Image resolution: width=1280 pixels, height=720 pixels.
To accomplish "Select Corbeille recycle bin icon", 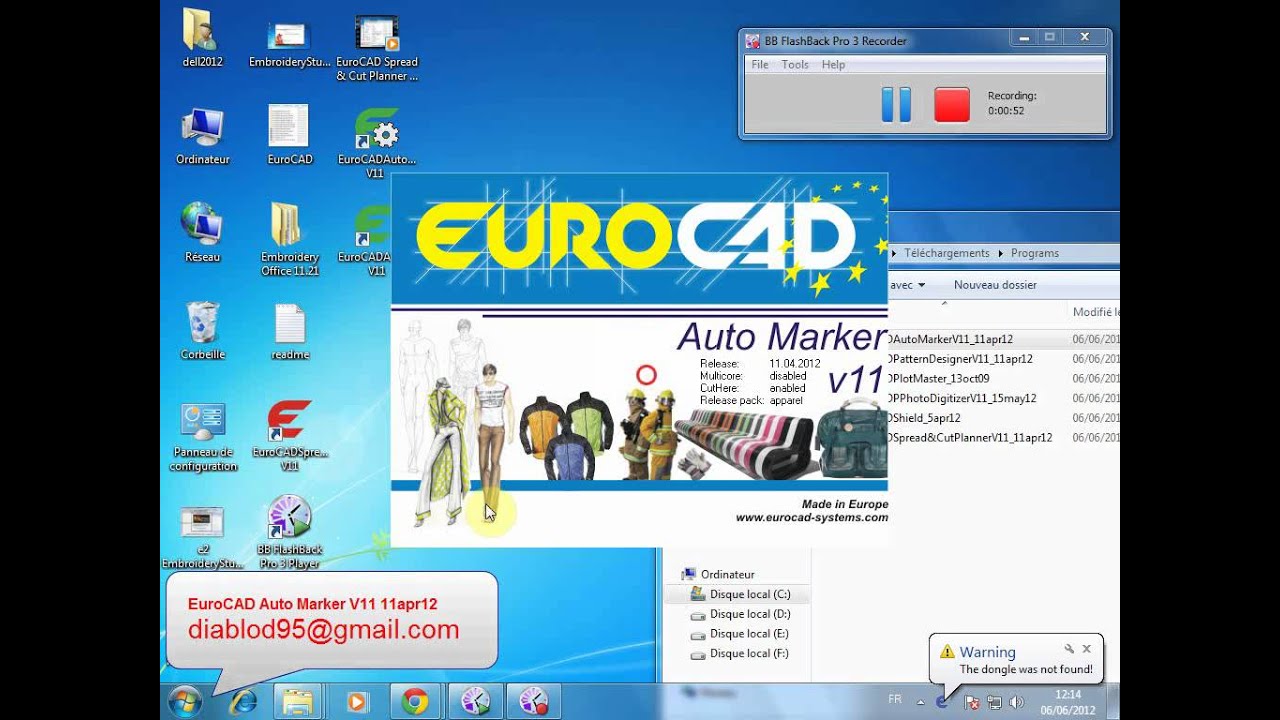I will click(x=203, y=331).
